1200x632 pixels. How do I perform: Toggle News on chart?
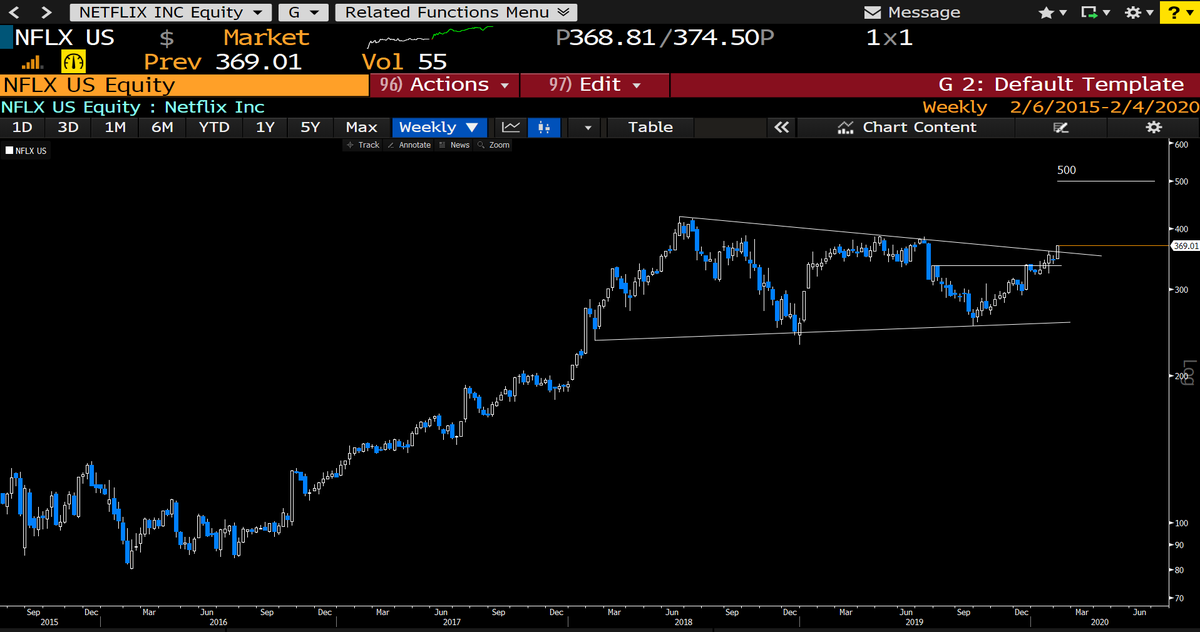click(455, 145)
